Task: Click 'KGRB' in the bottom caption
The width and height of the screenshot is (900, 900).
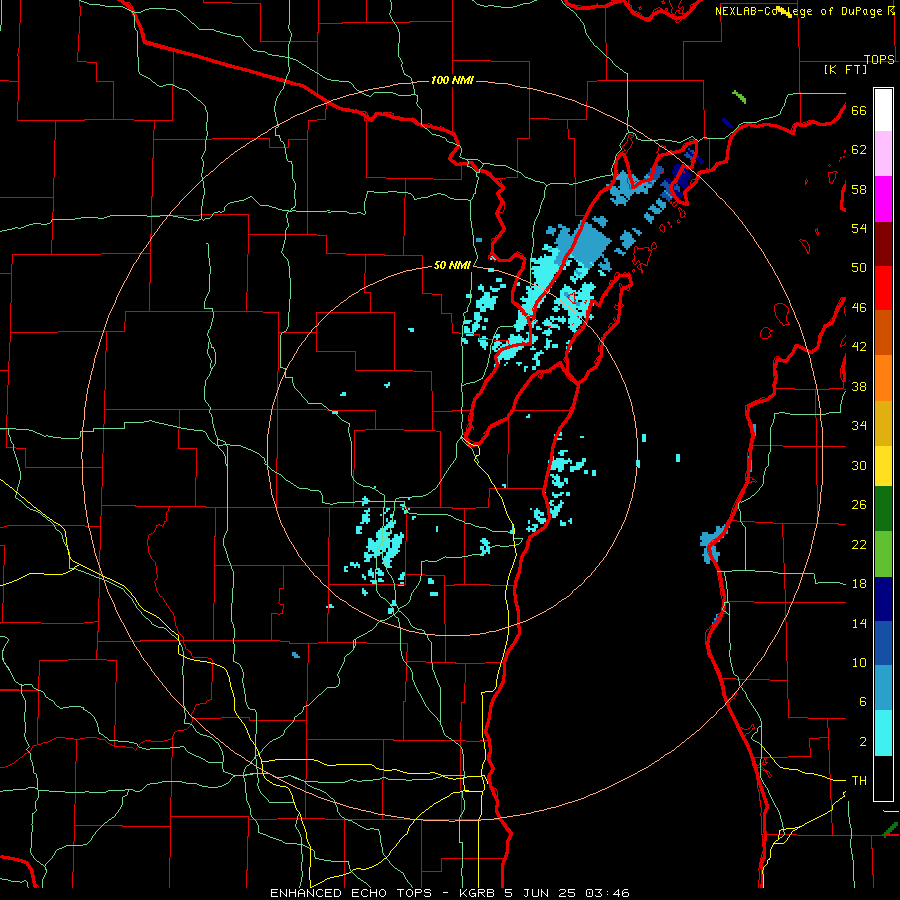Action: [x=479, y=893]
